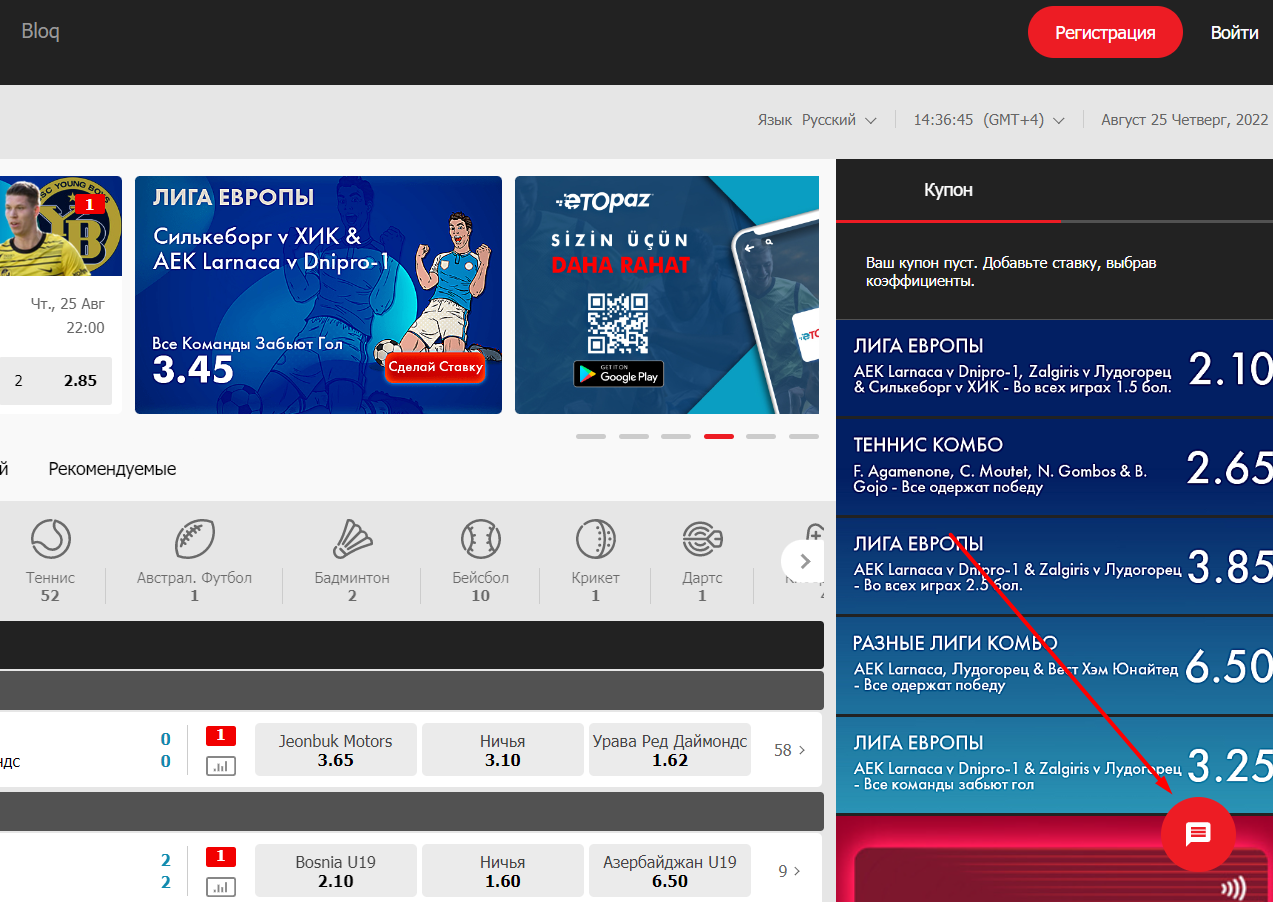Click Сделай Ставку on the Лига Европы banner

[435, 367]
